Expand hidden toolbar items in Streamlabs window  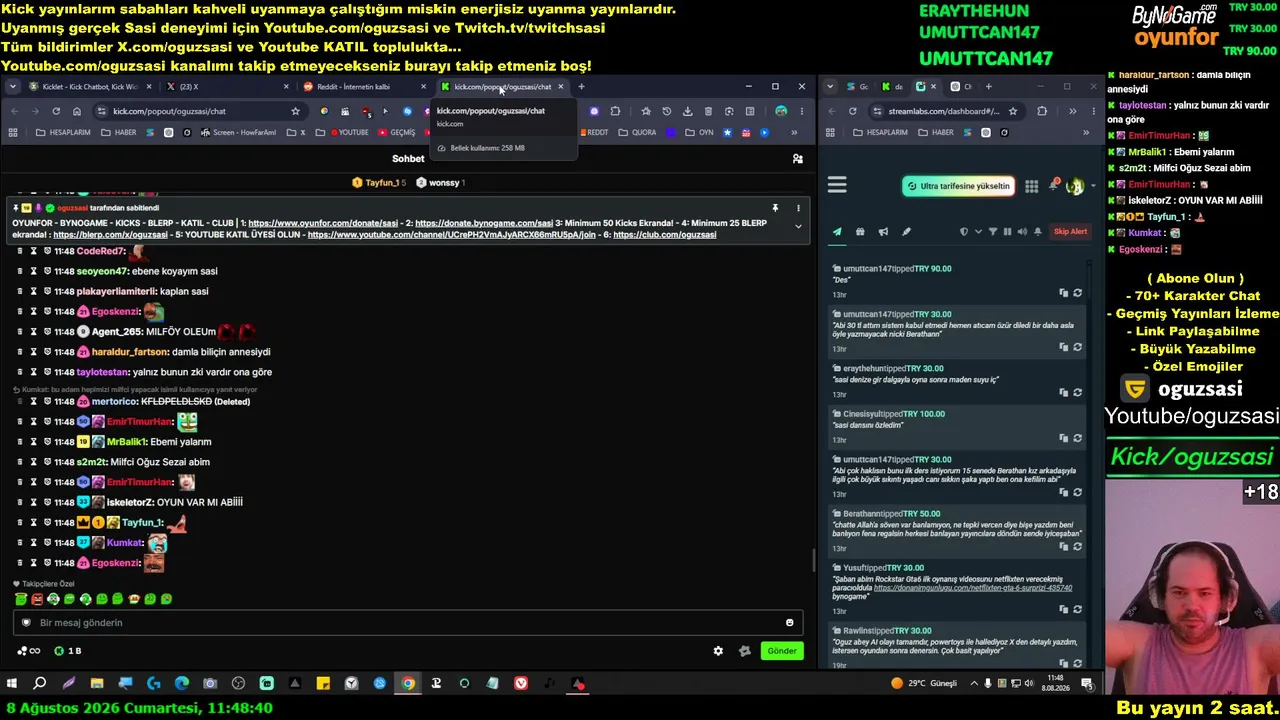(1072, 111)
